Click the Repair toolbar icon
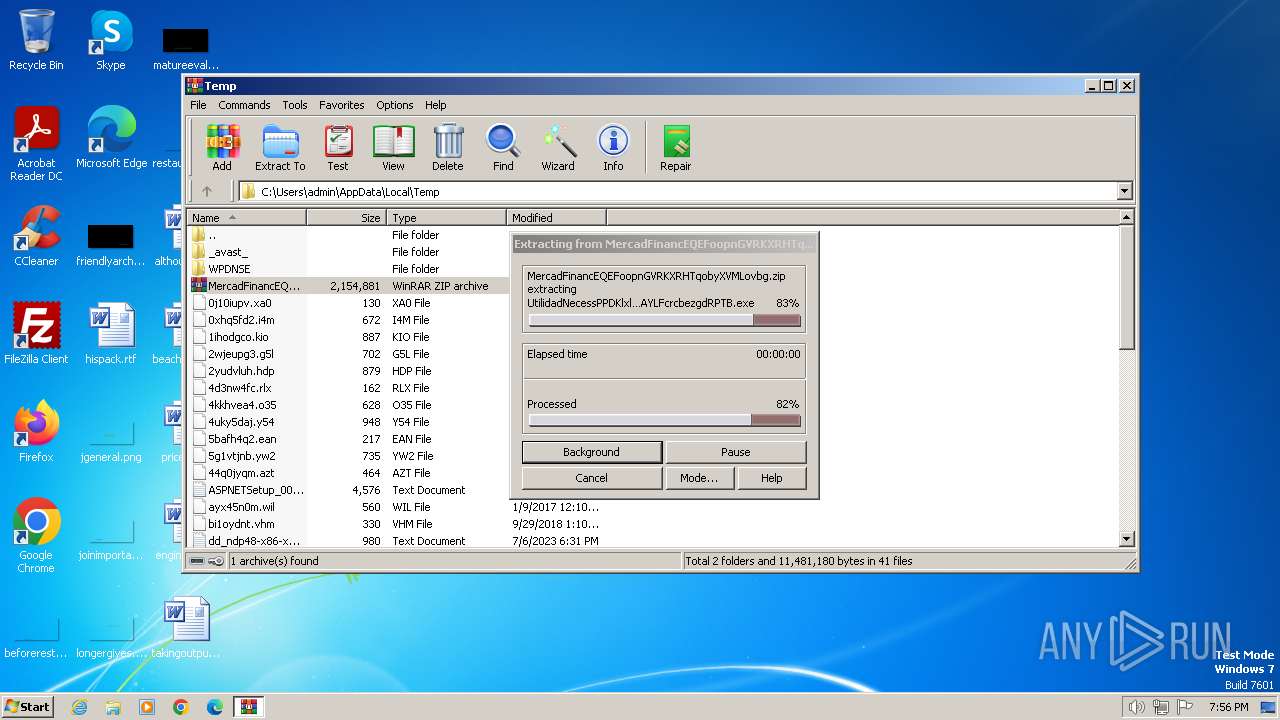Screen dimensions: 1280x720 click(x=676, y=148)
